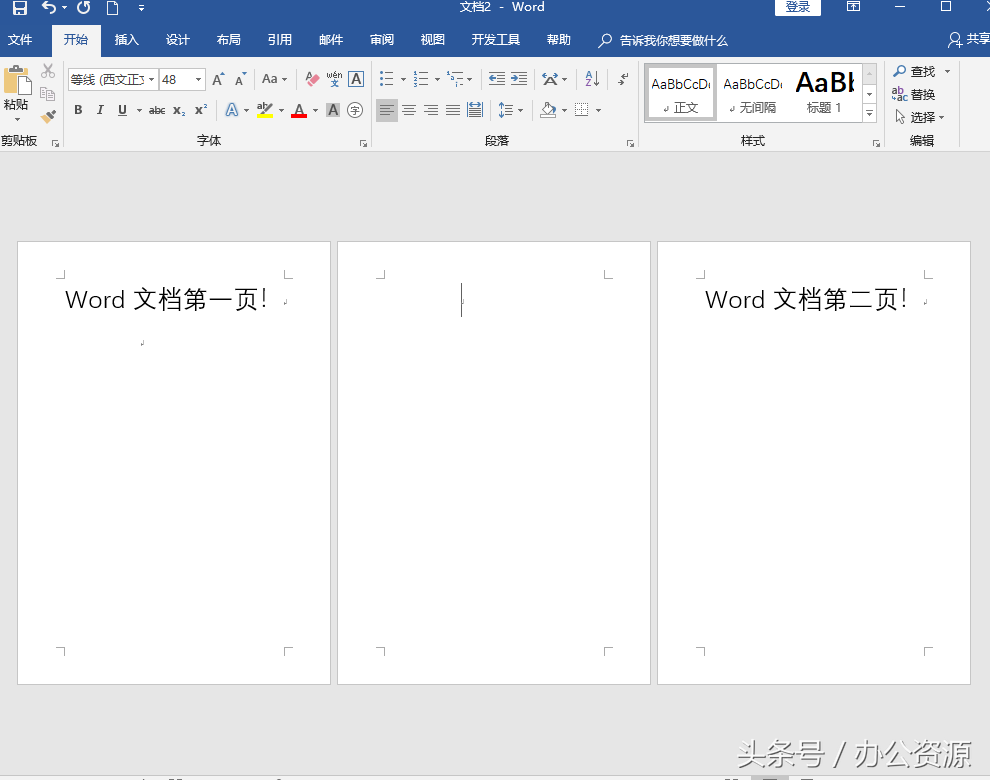Screen dimensions: 990x780
Task: Expand the styles gallery more arrow
Action: [x=869, y=114]
